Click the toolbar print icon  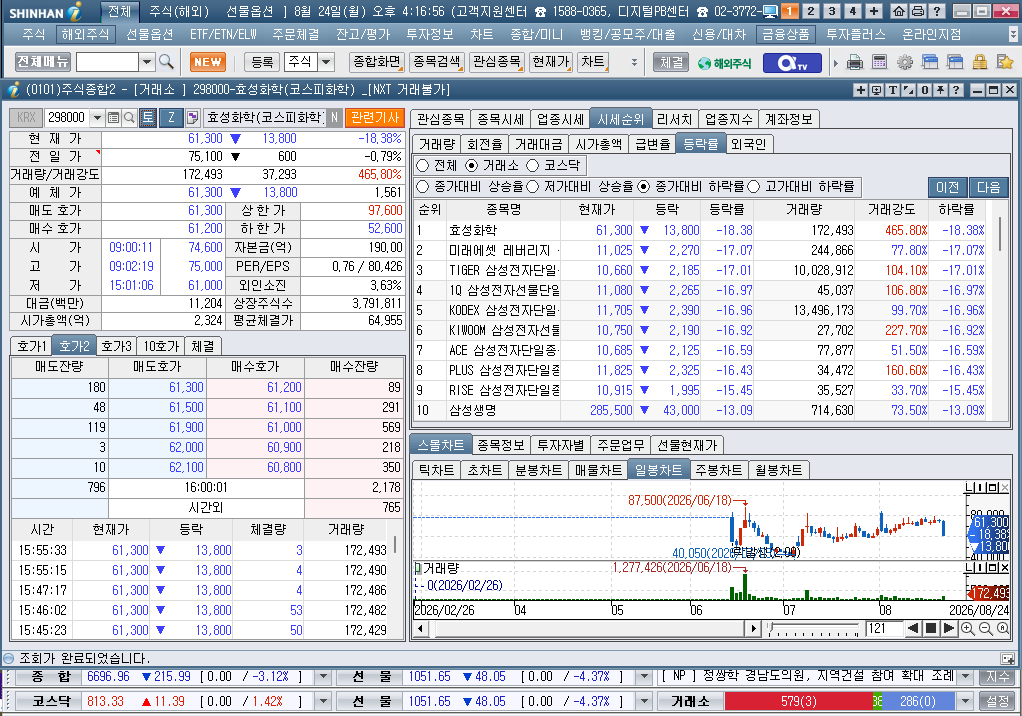[x=854, y=63]
